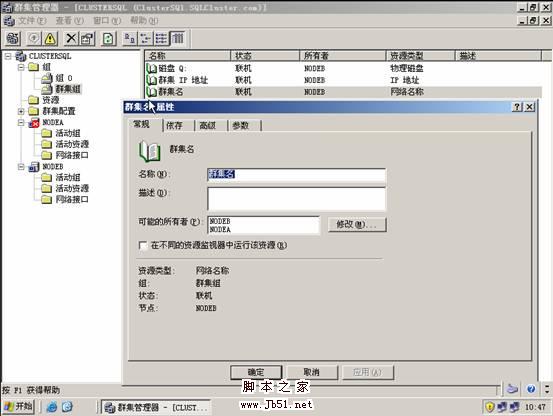Select the 磁盘 Q: resource row

point(343,68)
